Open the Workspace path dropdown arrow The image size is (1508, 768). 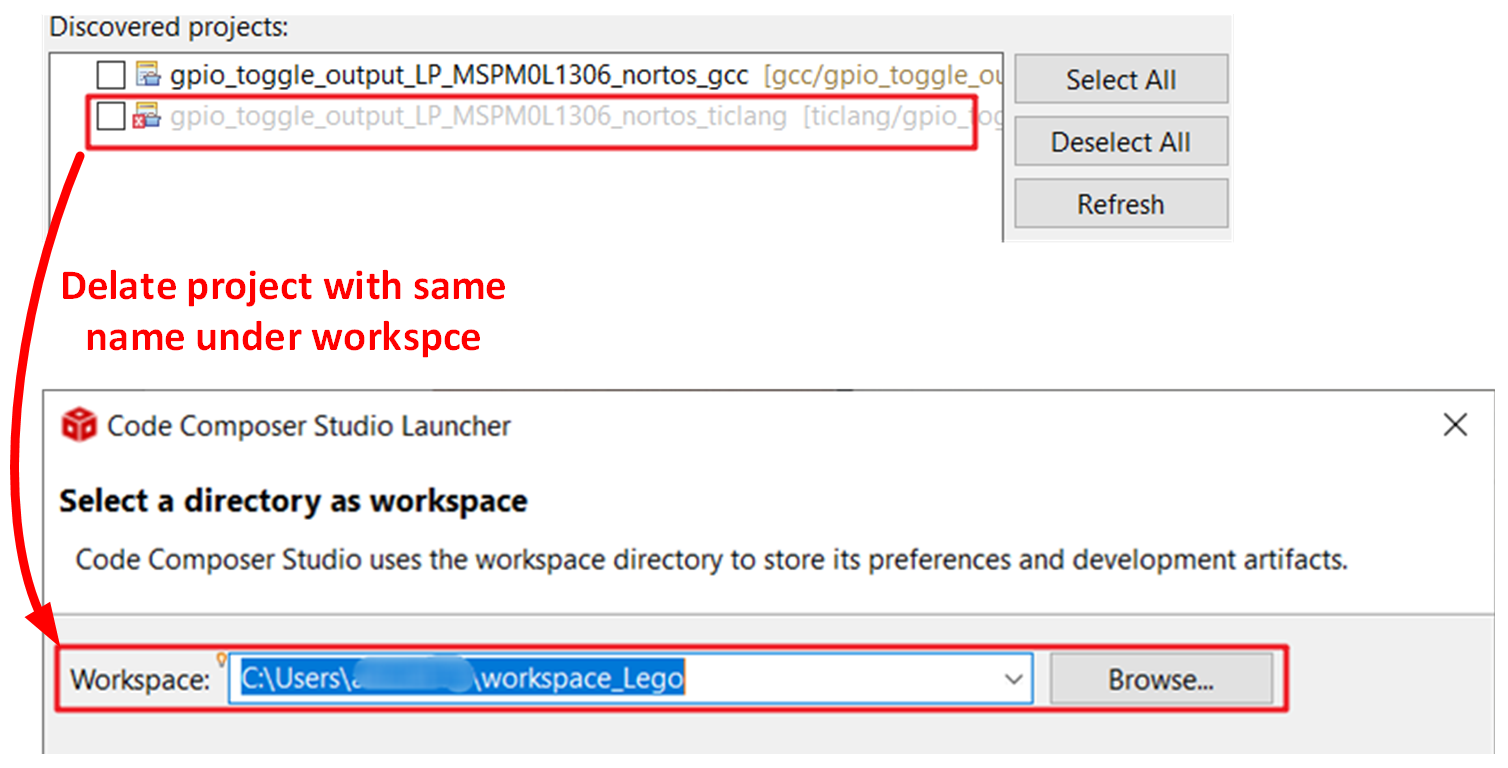click(1014, 680)
